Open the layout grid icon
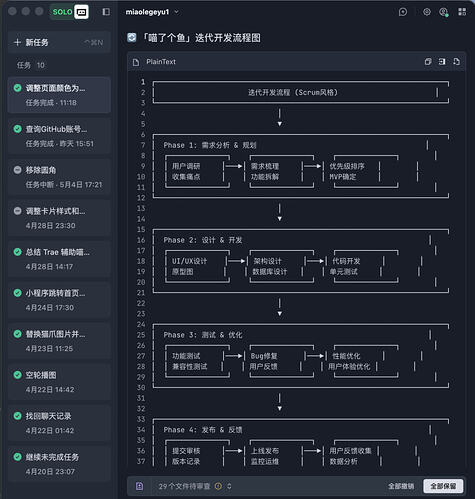475x499 pixels. click(462, 12)
